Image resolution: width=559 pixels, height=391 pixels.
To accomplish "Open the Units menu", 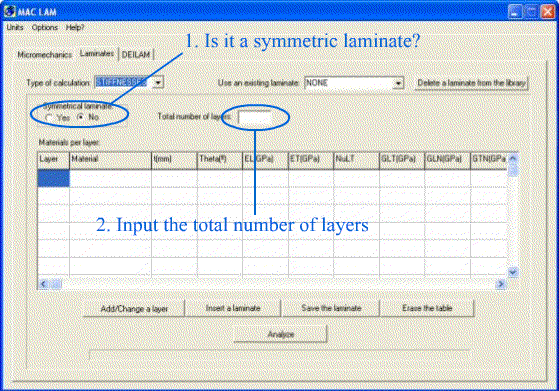I will click(15, 27).
